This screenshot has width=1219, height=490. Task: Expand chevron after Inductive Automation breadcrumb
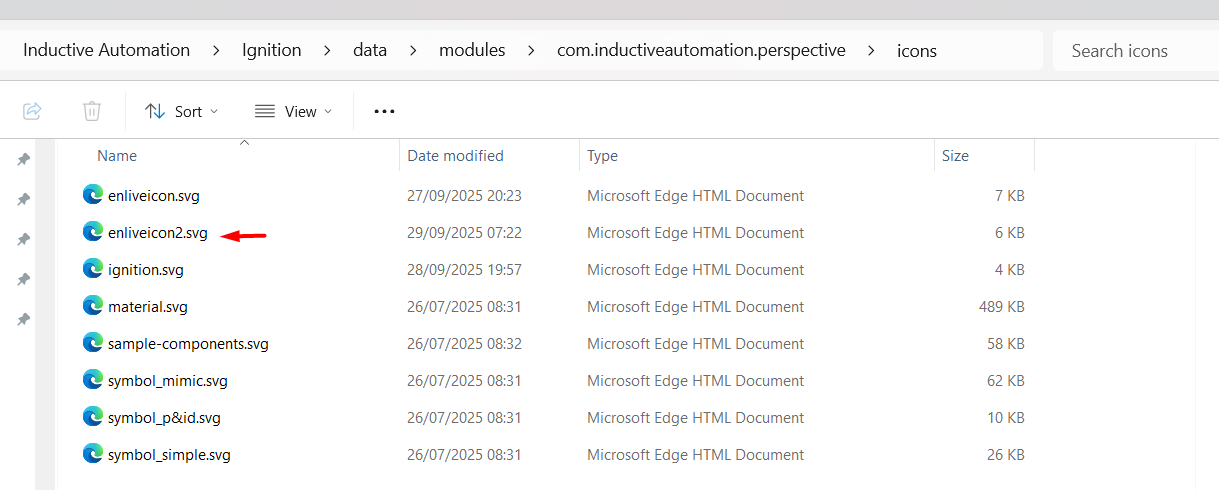point(216,50)
